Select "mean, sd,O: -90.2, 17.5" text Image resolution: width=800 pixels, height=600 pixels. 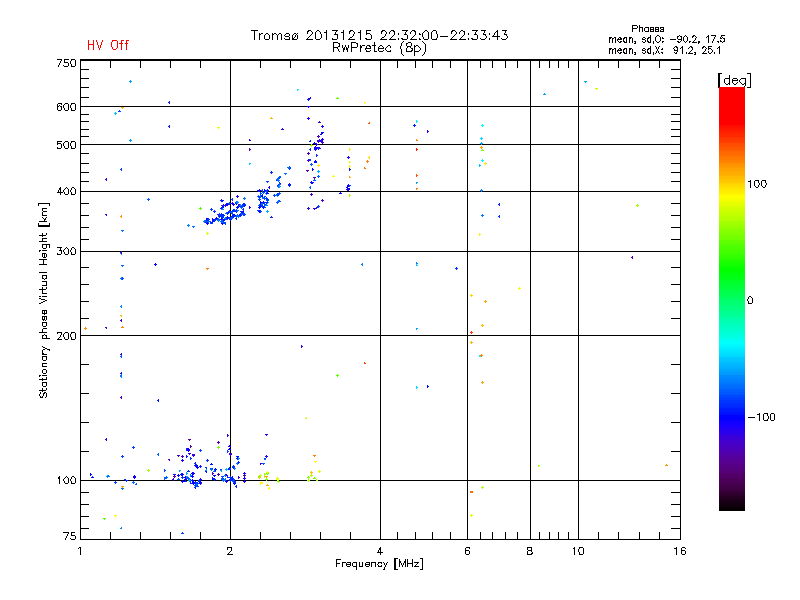[x=666, y=39]
